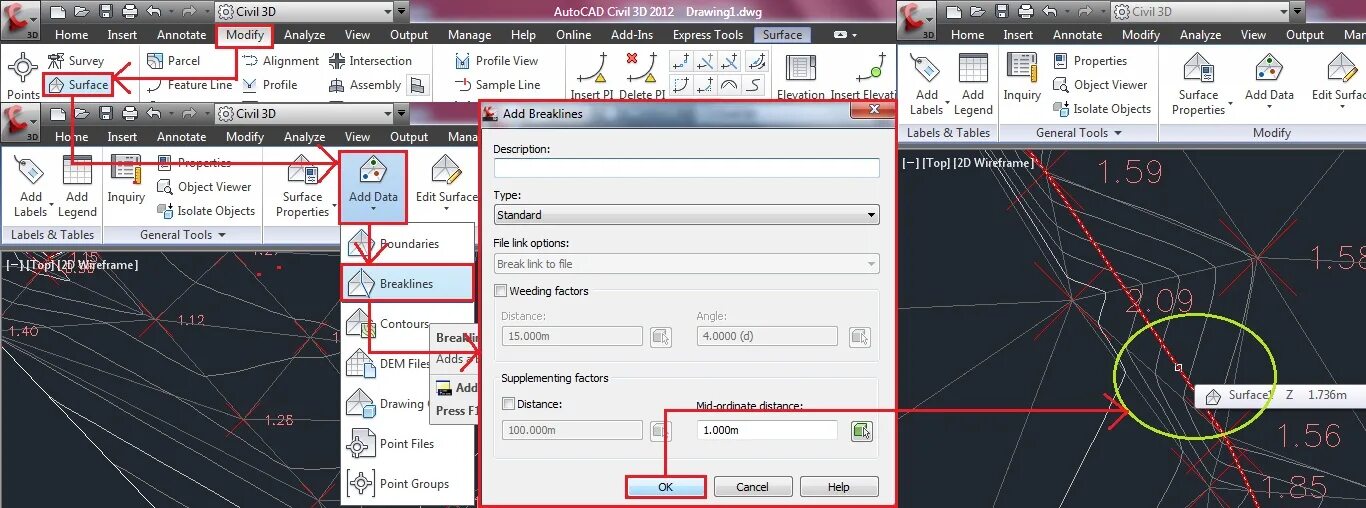Open Analyze tab in the Surface1-tooltip window
The width and height of the screenshot is (1366, 508).
pos(1201,35)
